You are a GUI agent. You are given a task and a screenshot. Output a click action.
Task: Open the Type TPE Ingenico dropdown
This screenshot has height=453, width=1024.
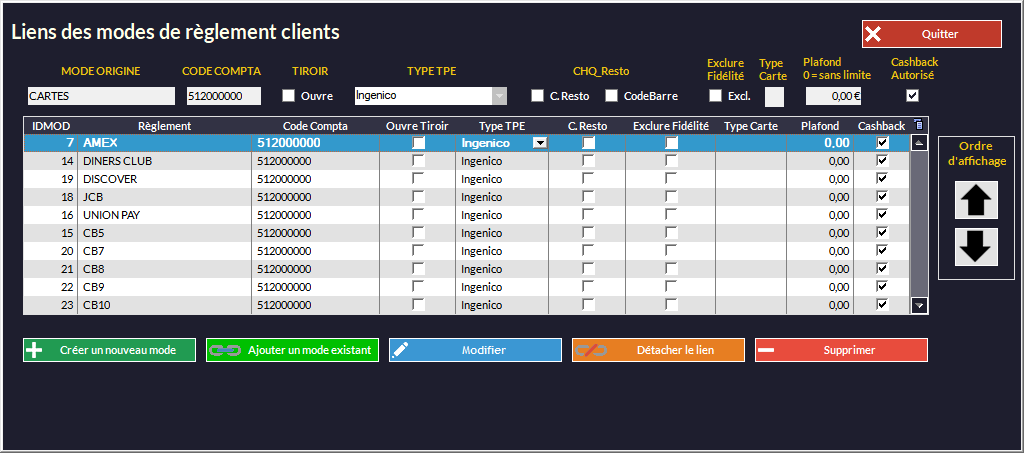tap(500, 96)
